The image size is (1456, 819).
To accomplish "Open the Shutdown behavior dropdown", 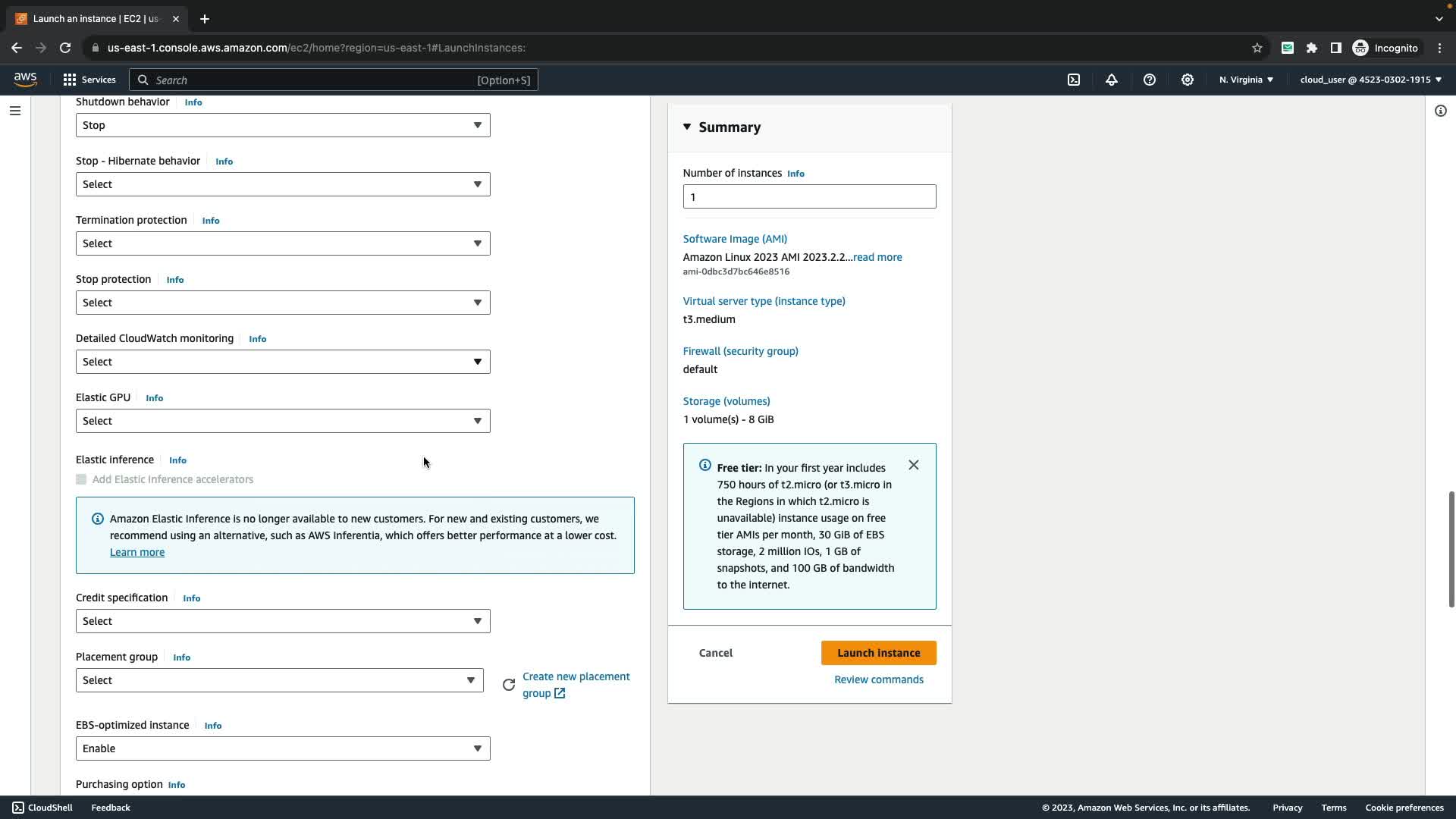I will tap(283, 125).
